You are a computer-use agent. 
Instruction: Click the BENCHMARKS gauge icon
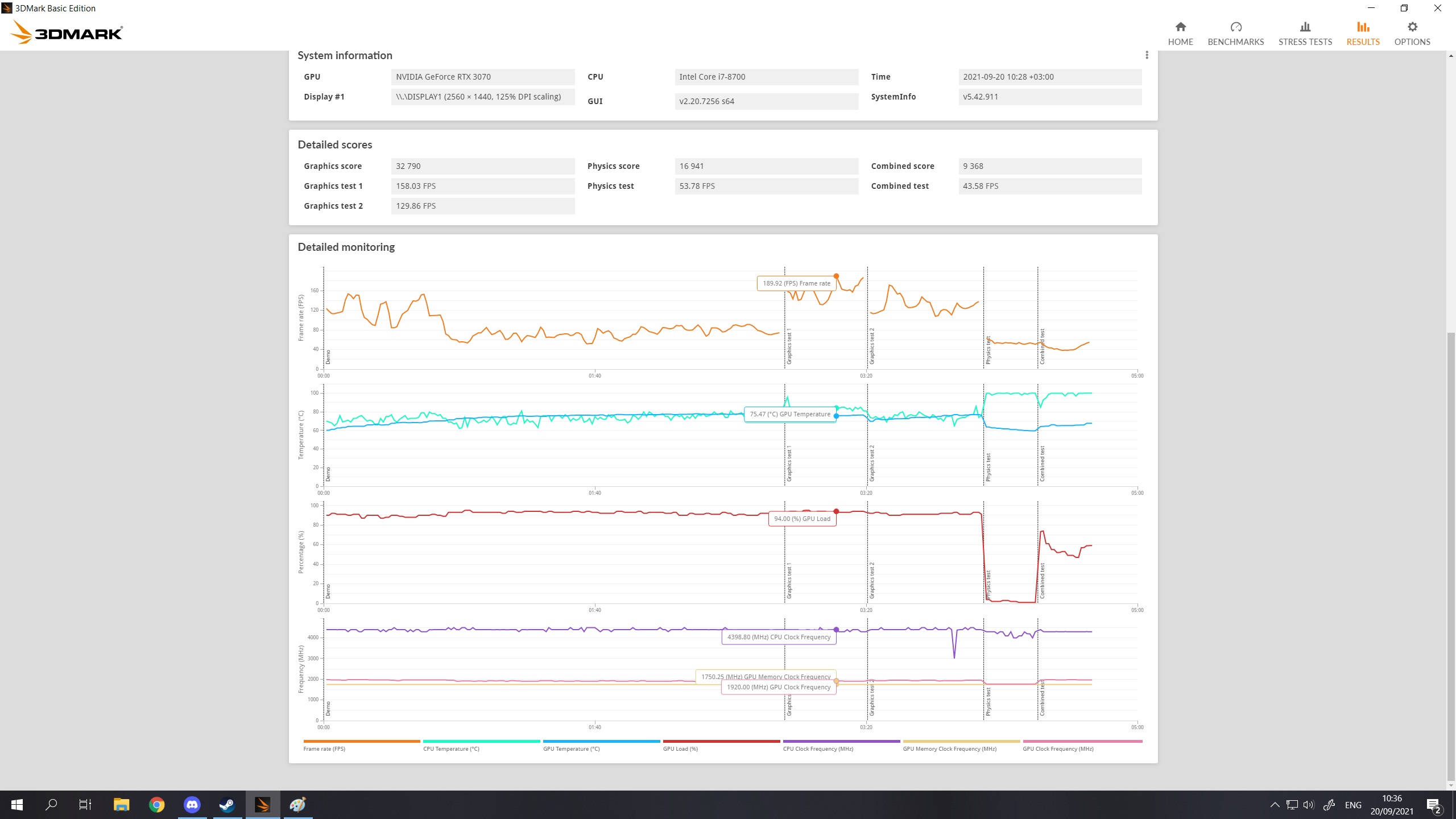point(1235,27)
